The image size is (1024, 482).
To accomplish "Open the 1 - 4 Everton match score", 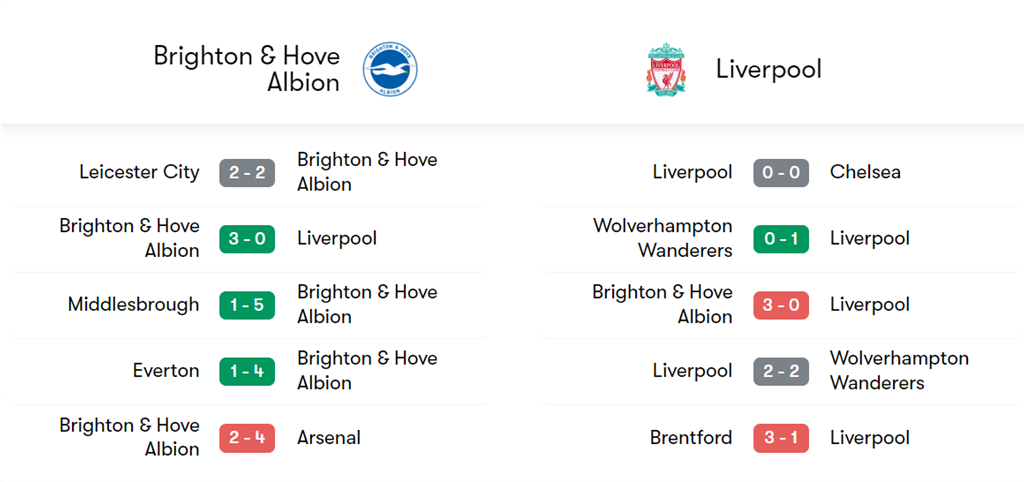I will pos(247,371).
